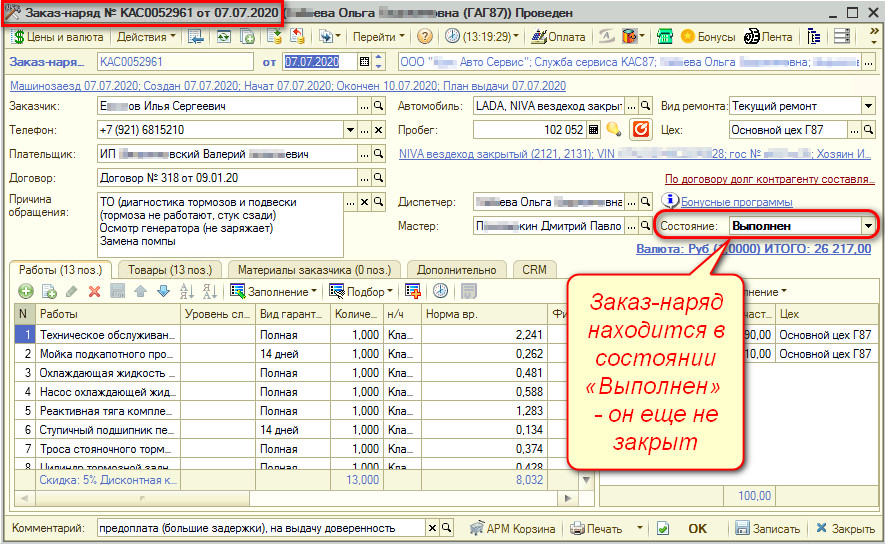
Task: Open the По договору долг контрагенту link
Action: point(769,179)
